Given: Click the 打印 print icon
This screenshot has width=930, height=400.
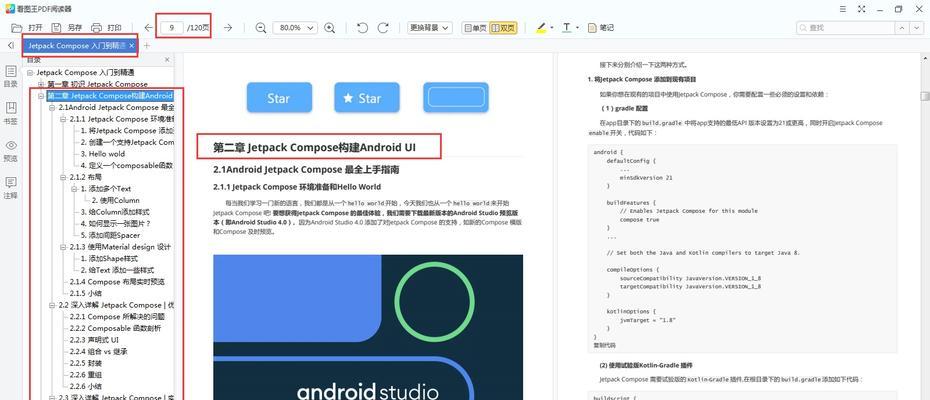Looking at the screenshot, I should [x=96, y=28].
